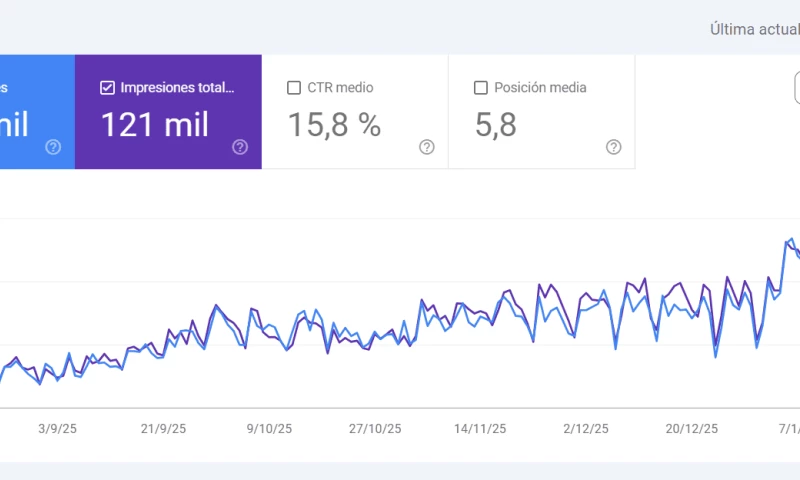
Task: Click the 9/10/25 date axis label
Action: tap(269, 429)
